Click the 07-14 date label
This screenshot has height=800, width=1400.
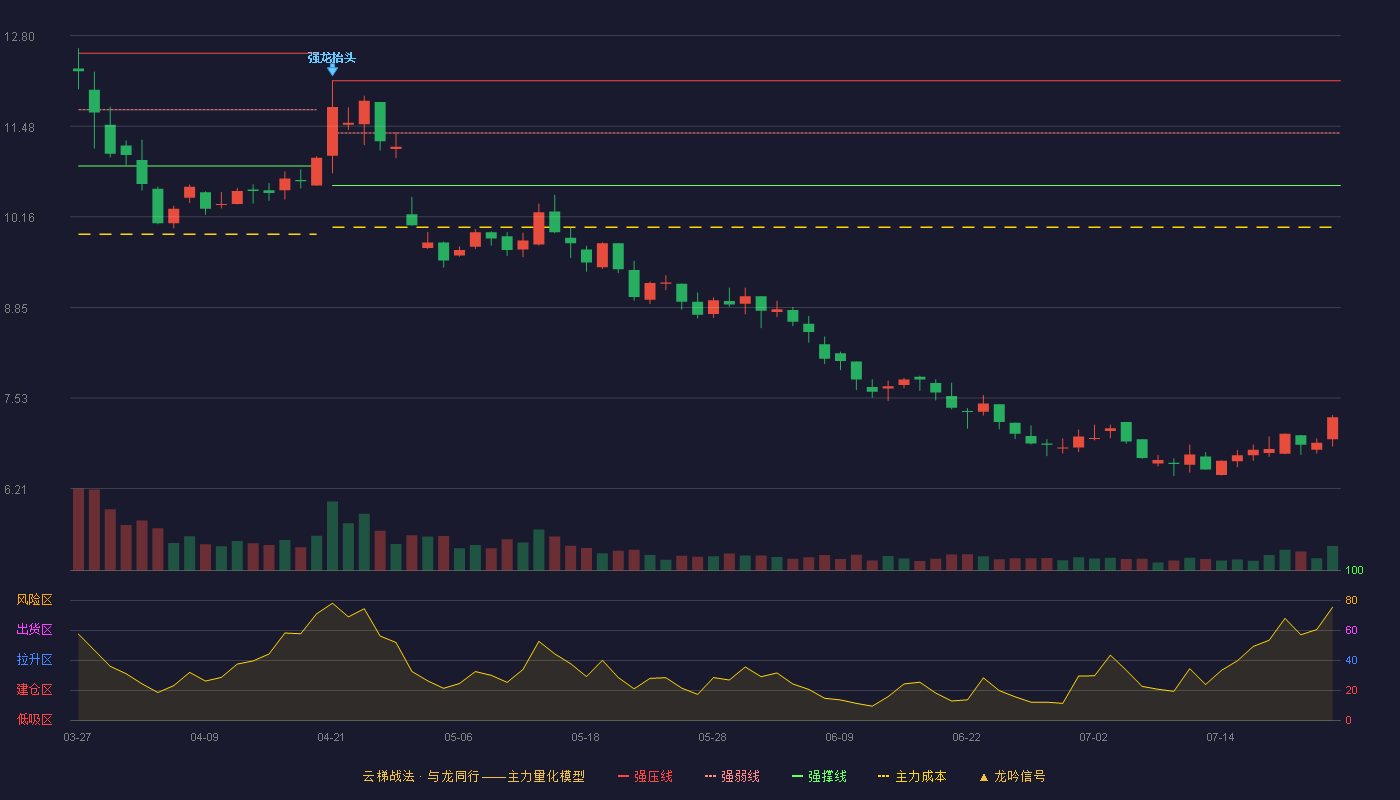click(x=1220, y=737)
